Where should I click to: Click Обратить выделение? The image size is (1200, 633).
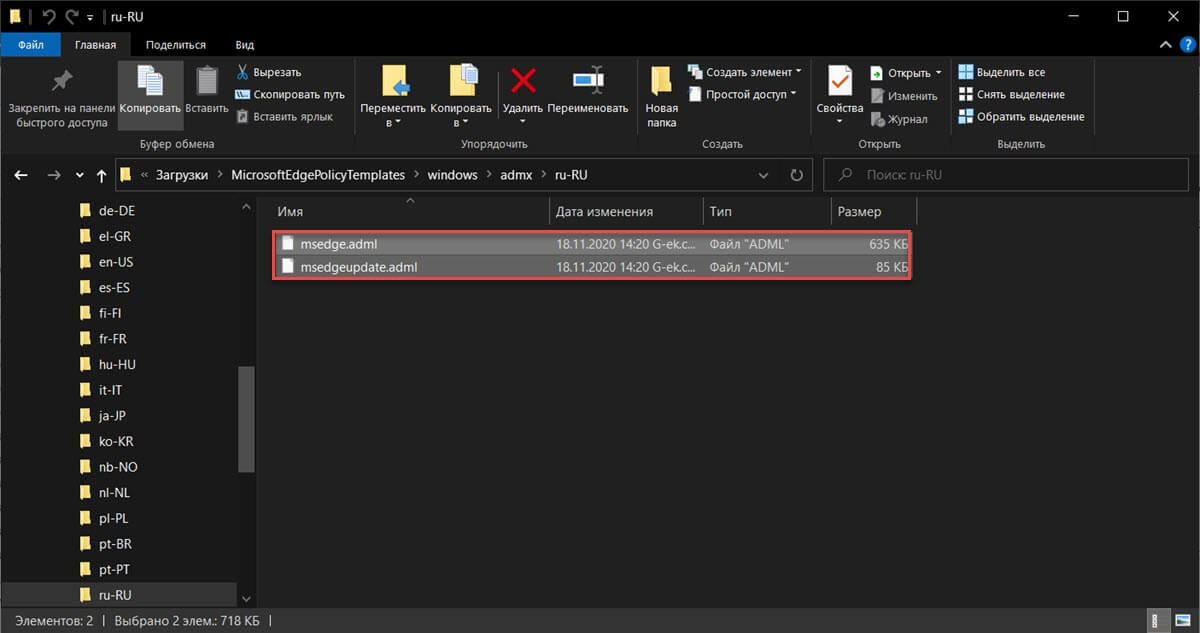point(1021,116)
